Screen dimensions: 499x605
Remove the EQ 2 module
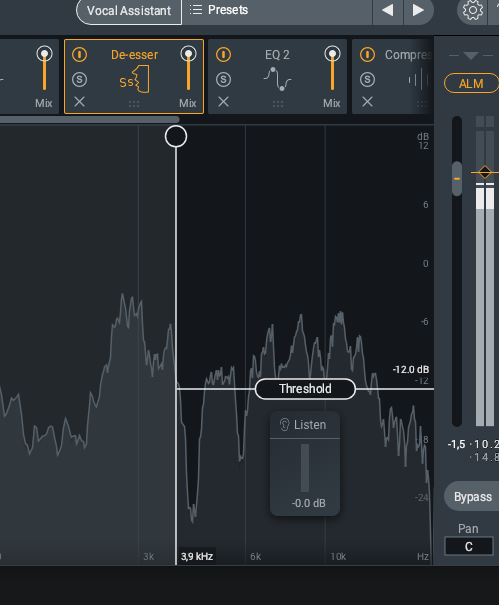pyautogui.click(x=223, y=102)
